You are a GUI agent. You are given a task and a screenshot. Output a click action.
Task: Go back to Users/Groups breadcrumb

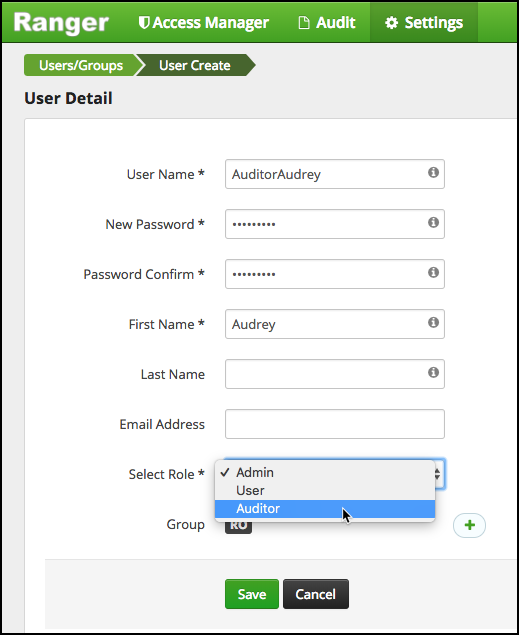pos(81,65)
